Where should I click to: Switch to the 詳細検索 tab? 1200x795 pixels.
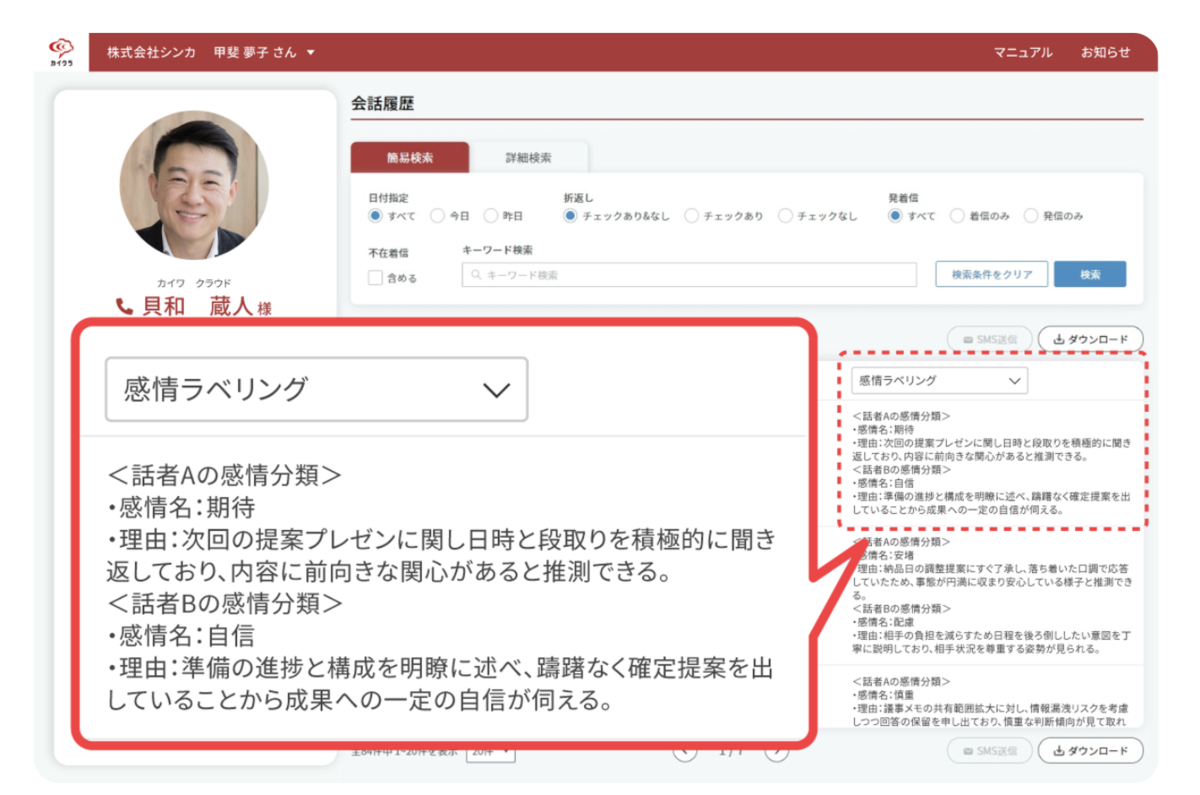click(528, 158)
